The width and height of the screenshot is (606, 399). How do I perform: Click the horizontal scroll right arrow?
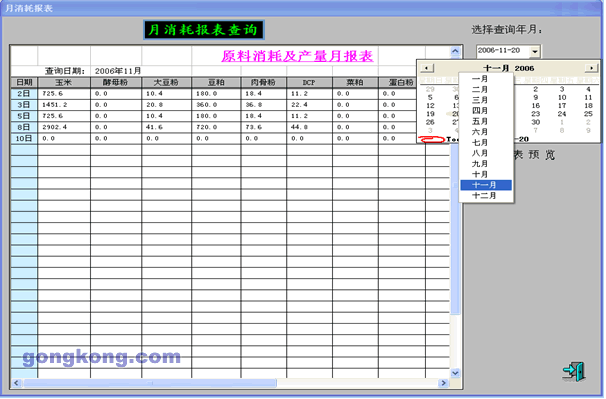click(x=443, y=383)
